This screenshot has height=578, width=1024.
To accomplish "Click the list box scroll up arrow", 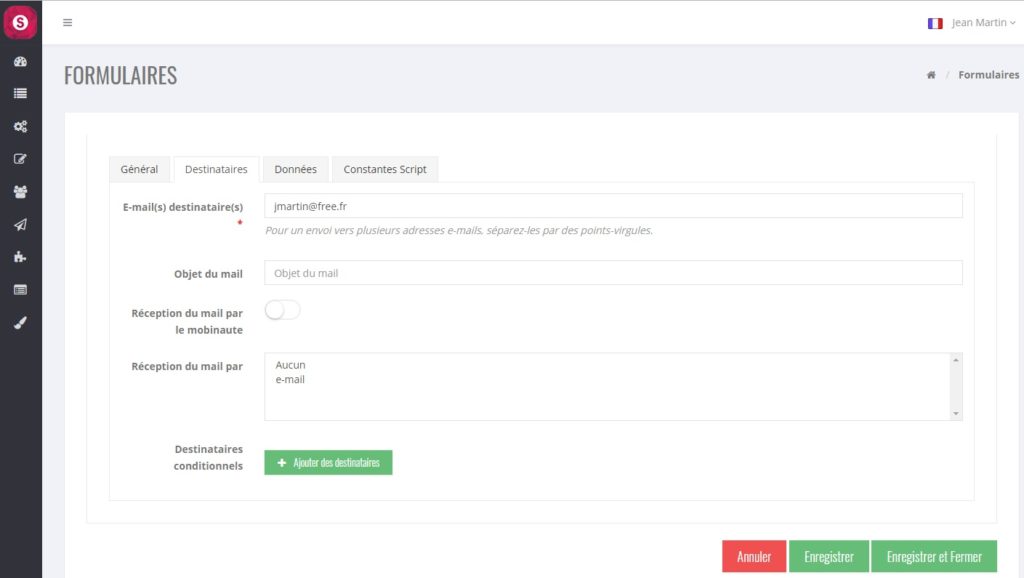I will [x=956, y=361].
